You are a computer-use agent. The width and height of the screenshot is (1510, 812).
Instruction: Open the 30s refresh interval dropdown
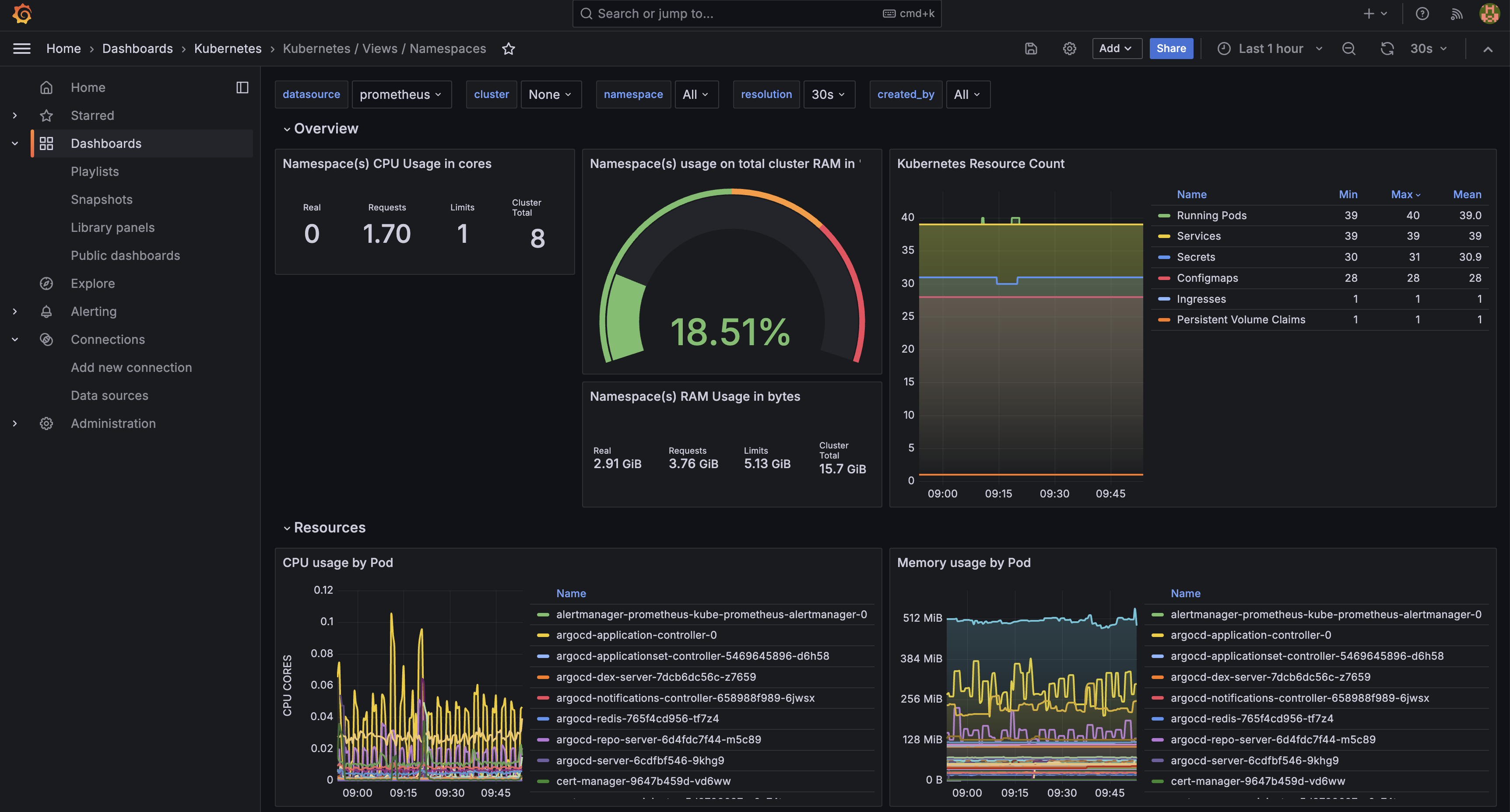1429,49
